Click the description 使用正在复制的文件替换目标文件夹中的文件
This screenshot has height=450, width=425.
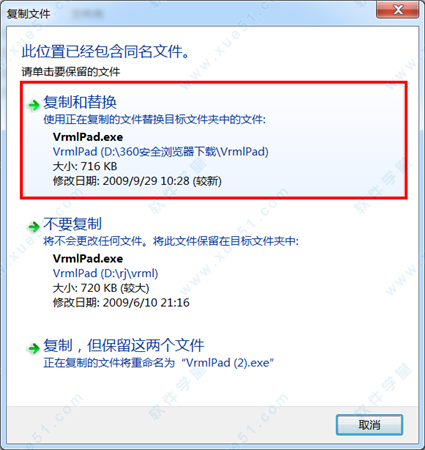point(154,119)
